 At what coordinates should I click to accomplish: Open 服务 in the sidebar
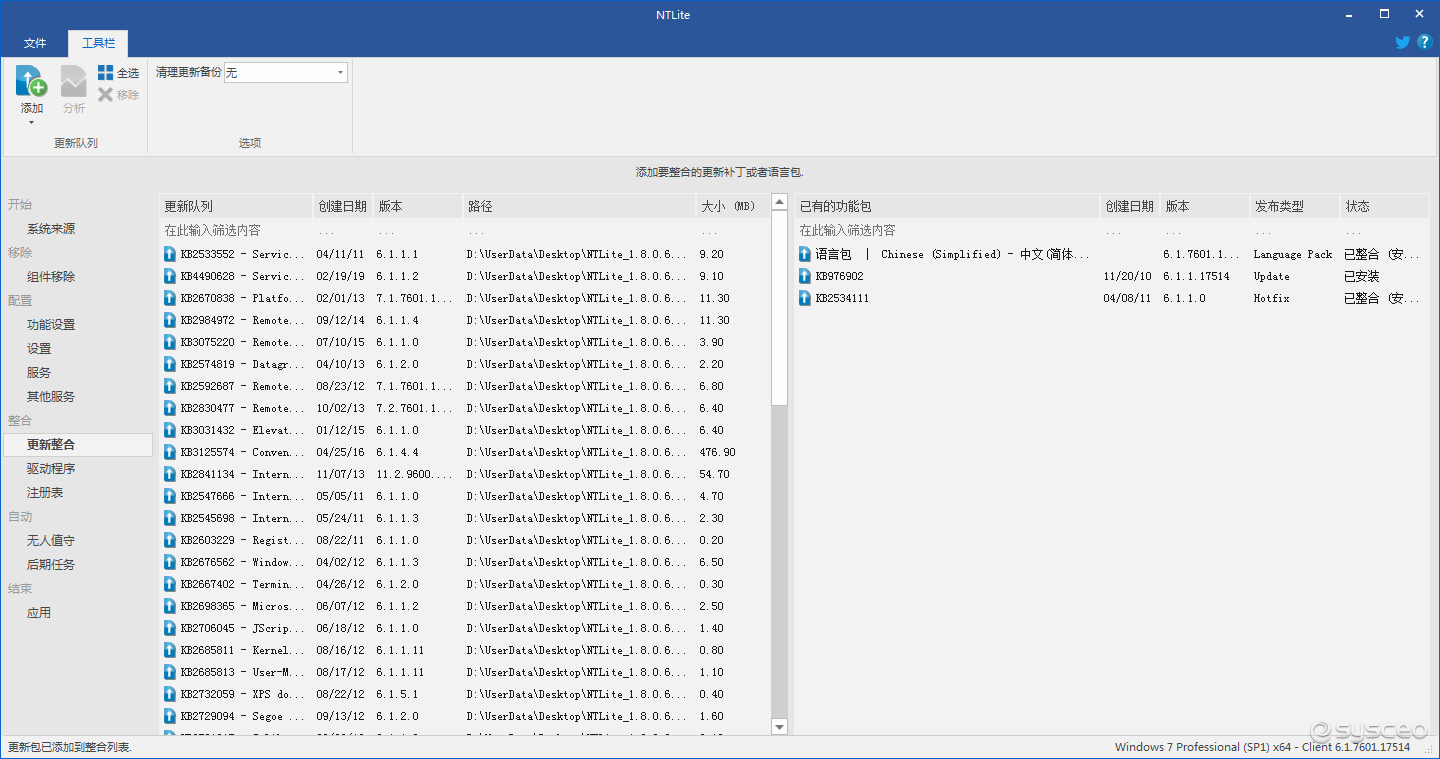click(39, 373)
